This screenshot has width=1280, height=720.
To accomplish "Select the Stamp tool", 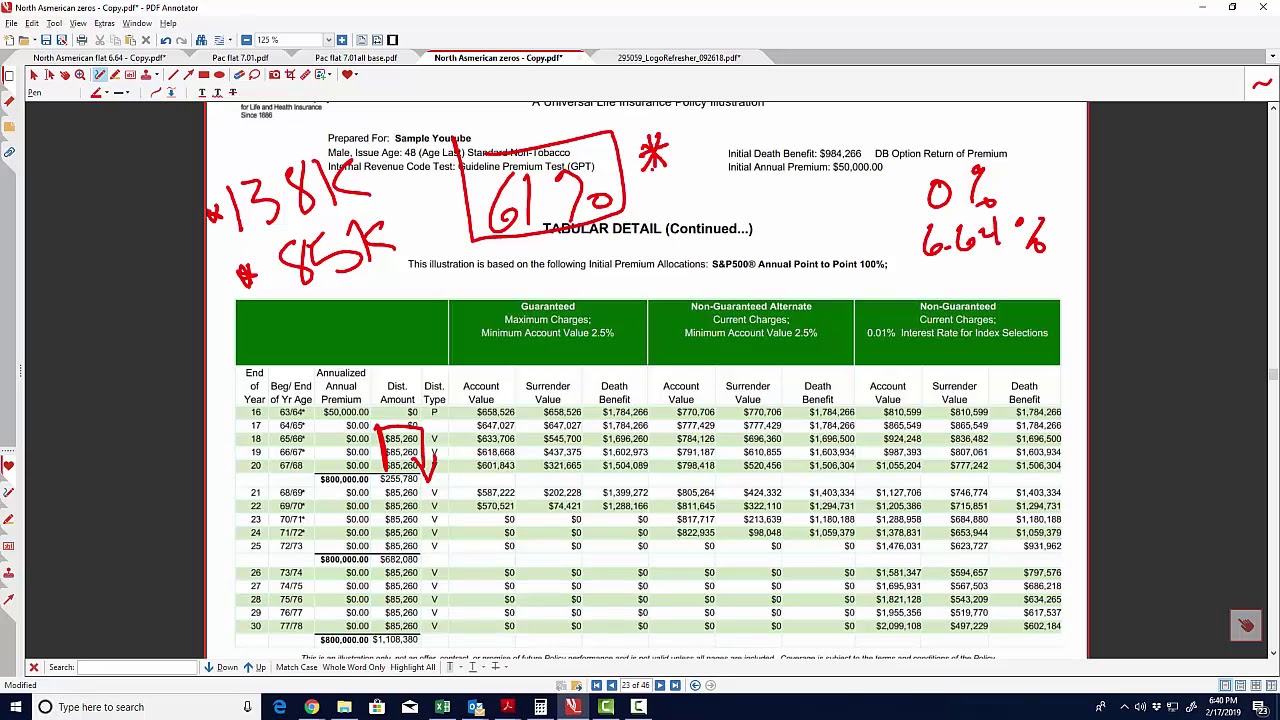I will (x=146, y=75).
